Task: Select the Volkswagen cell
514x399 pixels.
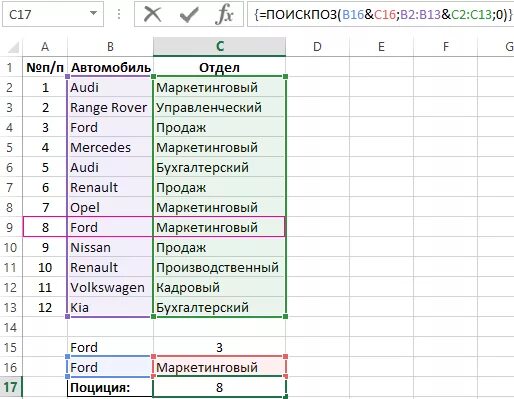Action: point(110,287)
